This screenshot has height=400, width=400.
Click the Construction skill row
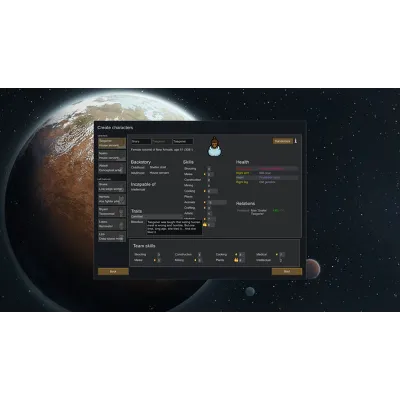197,180
